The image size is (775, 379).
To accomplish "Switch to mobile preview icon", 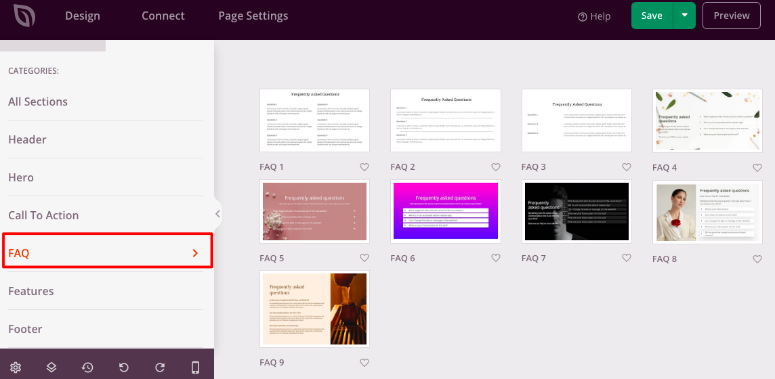I will point(195,367).
